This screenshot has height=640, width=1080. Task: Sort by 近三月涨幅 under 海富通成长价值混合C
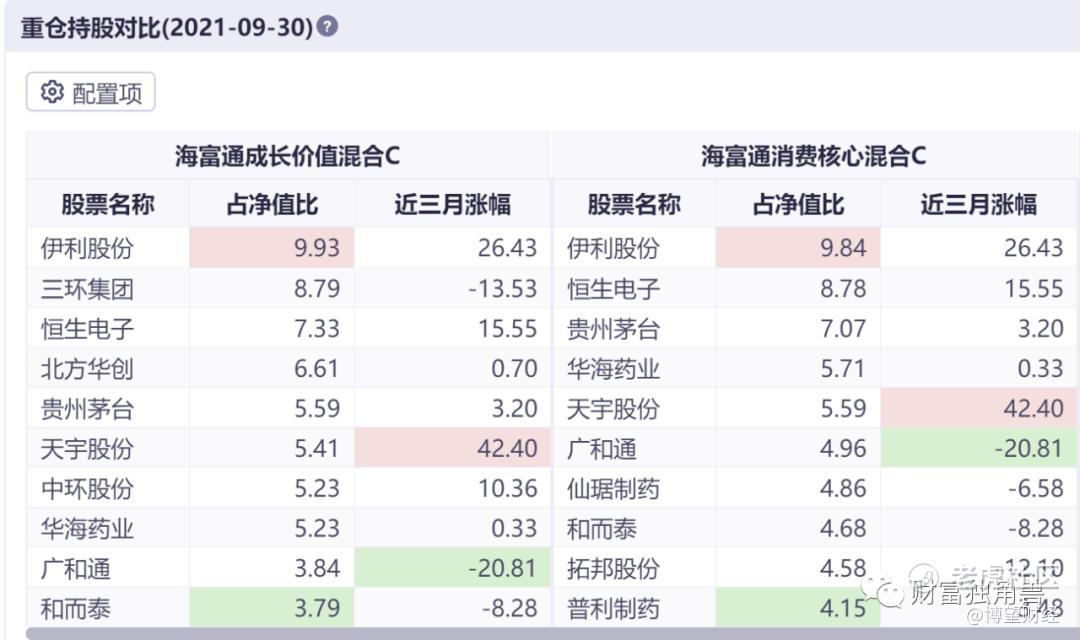(x=452, y=205)
